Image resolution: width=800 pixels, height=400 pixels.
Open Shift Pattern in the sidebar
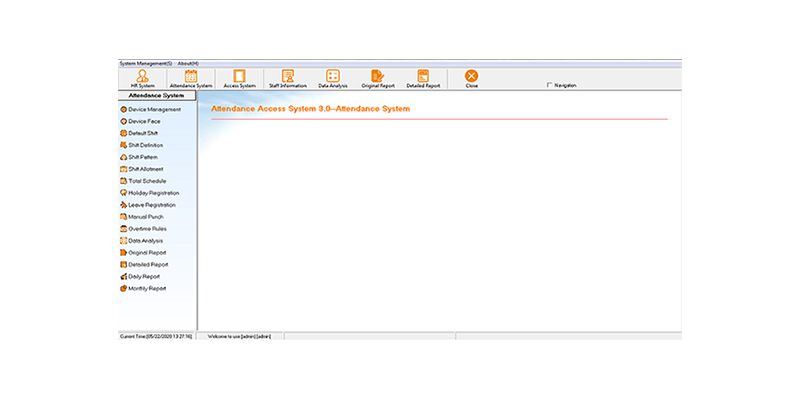139,157
